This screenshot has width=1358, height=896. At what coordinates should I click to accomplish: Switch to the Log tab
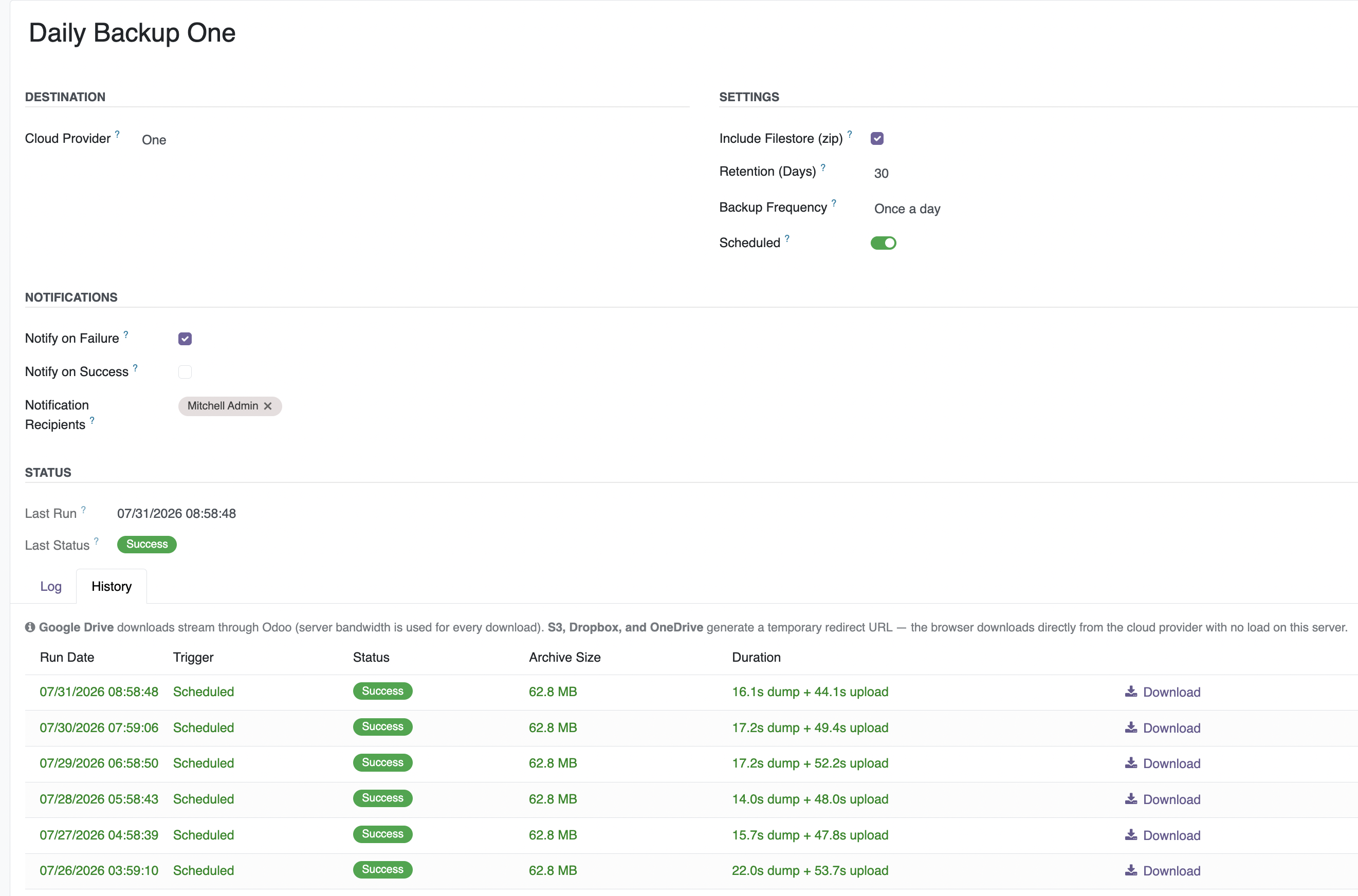(51, 586)
